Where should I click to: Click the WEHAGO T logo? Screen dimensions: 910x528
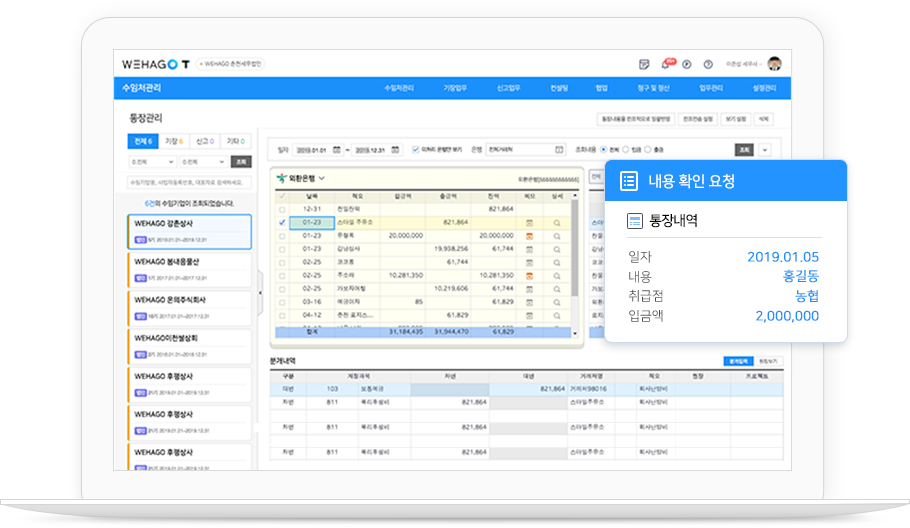coord(156,64)
